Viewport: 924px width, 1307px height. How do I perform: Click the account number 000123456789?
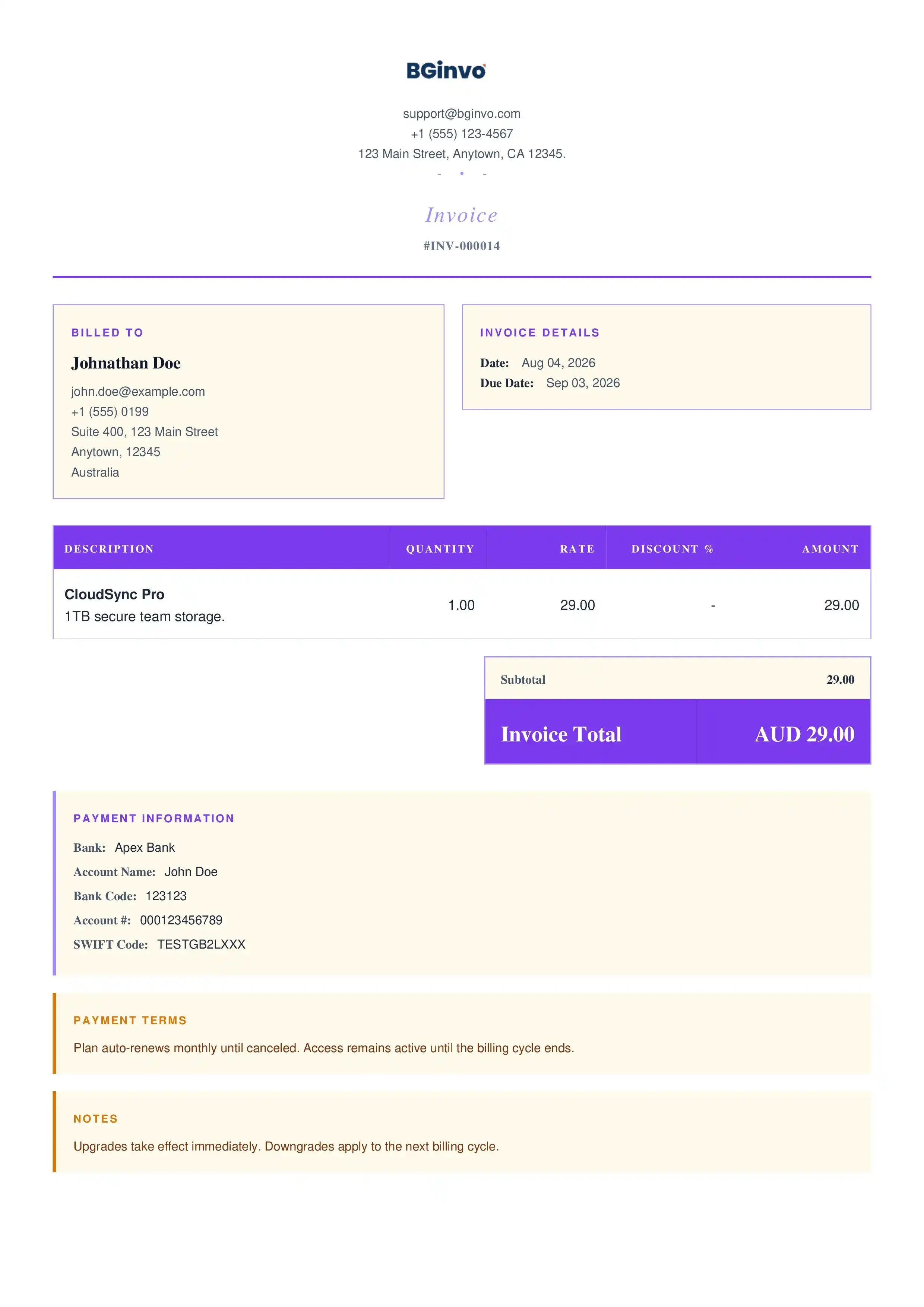pos(181,920)
